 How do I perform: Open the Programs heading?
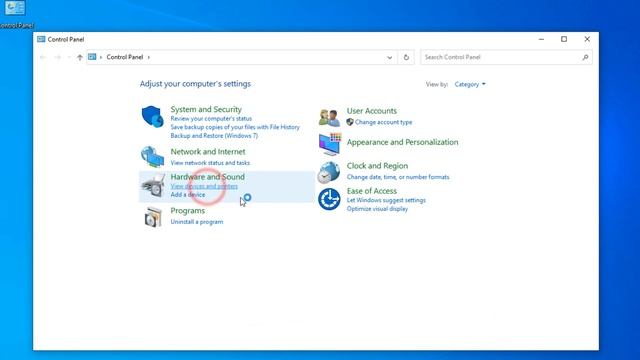coord(188,211)
